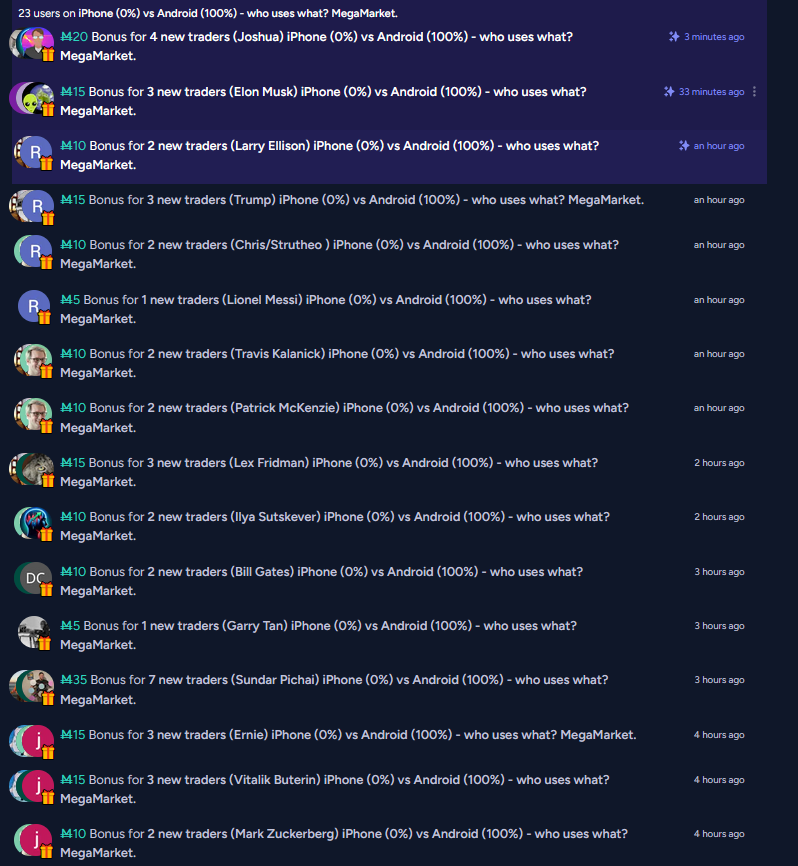Click the sparkle icon beside 33 minutes ago

pyautogui.click(x=669, y=92)
